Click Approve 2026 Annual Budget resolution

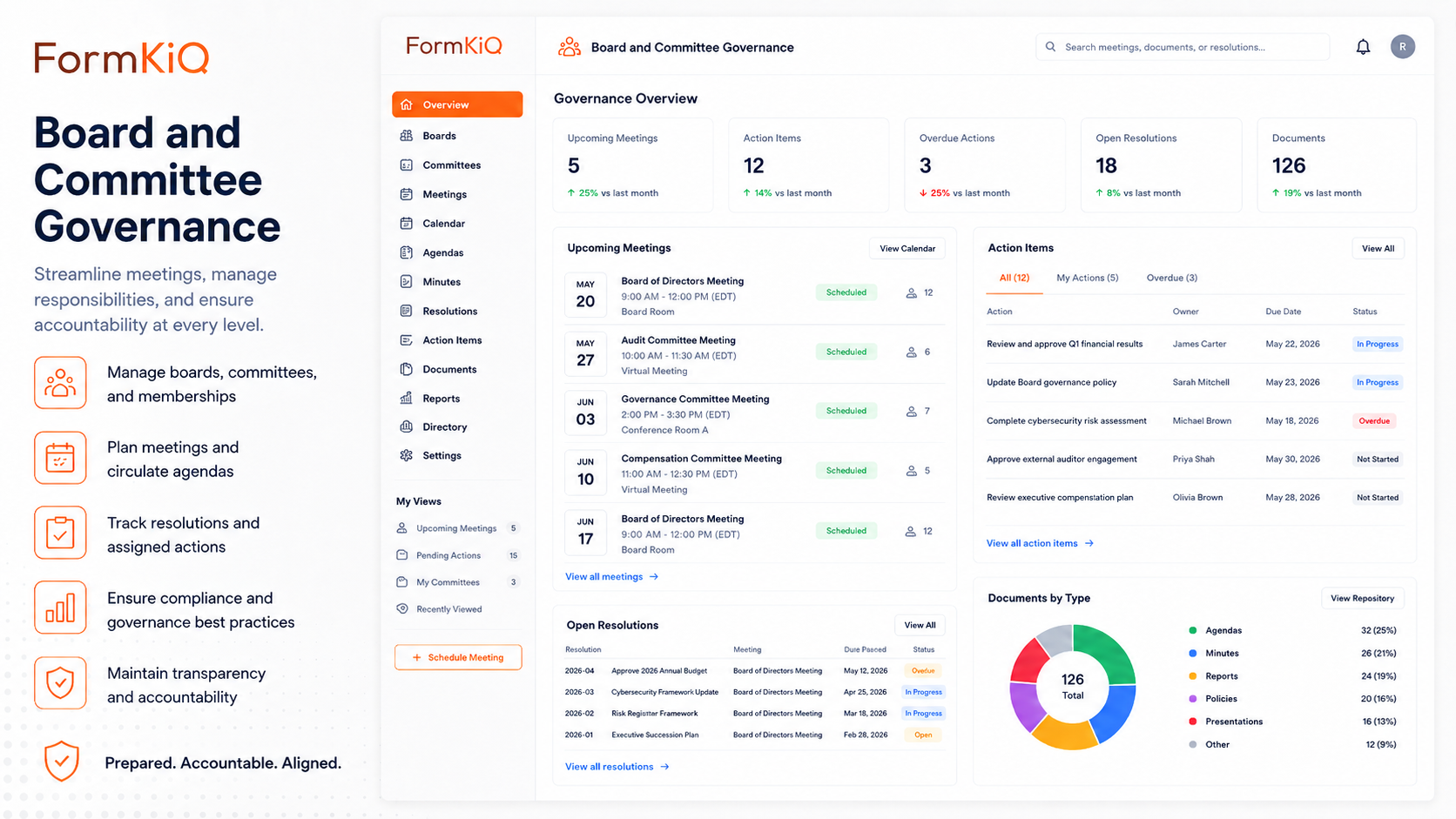[x=659, y=671]
